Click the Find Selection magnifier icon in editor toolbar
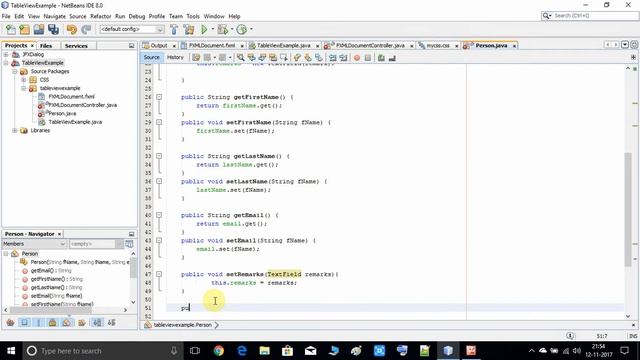This screenshot has width=640, height=360. pyautogui.click(x=240, y=58)
